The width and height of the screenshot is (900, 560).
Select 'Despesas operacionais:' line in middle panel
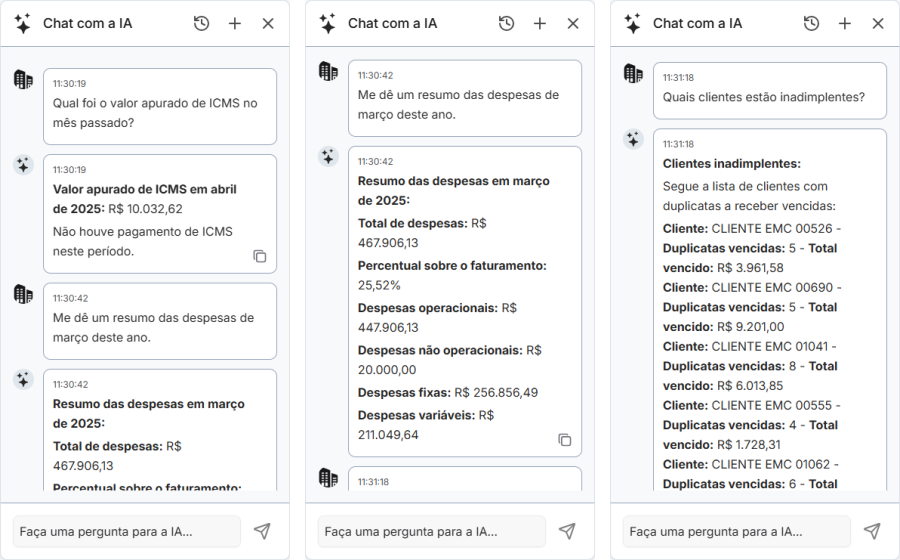pyautogui.click(x=437, y=318)
